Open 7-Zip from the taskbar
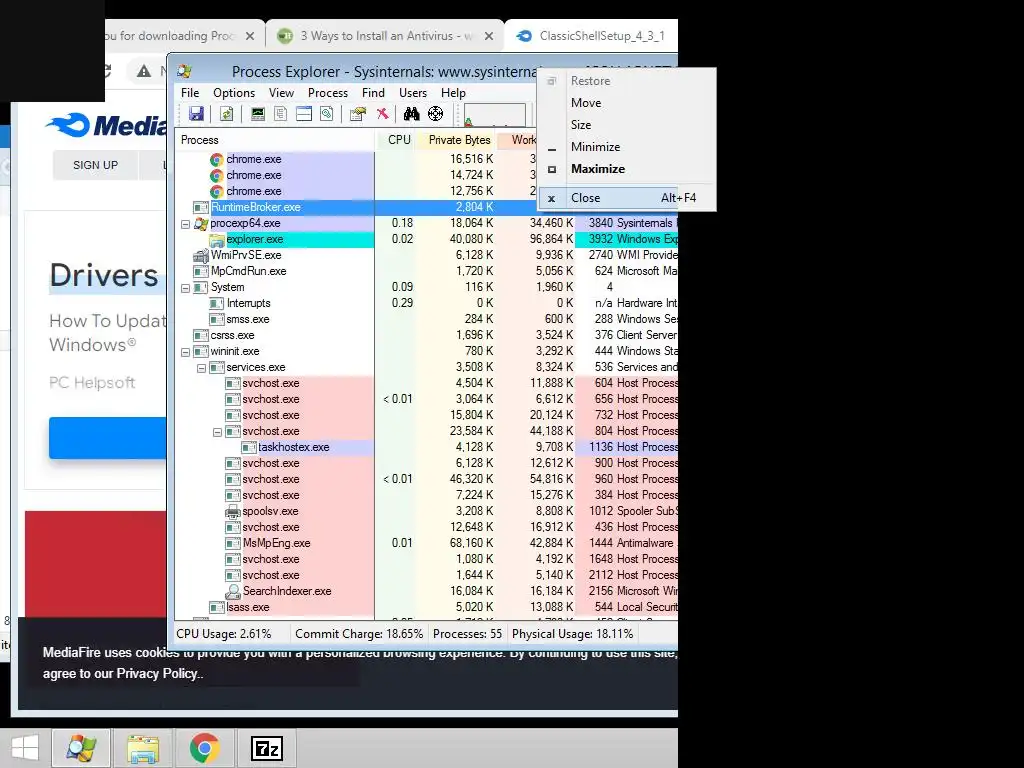 (x=266, y=748)
